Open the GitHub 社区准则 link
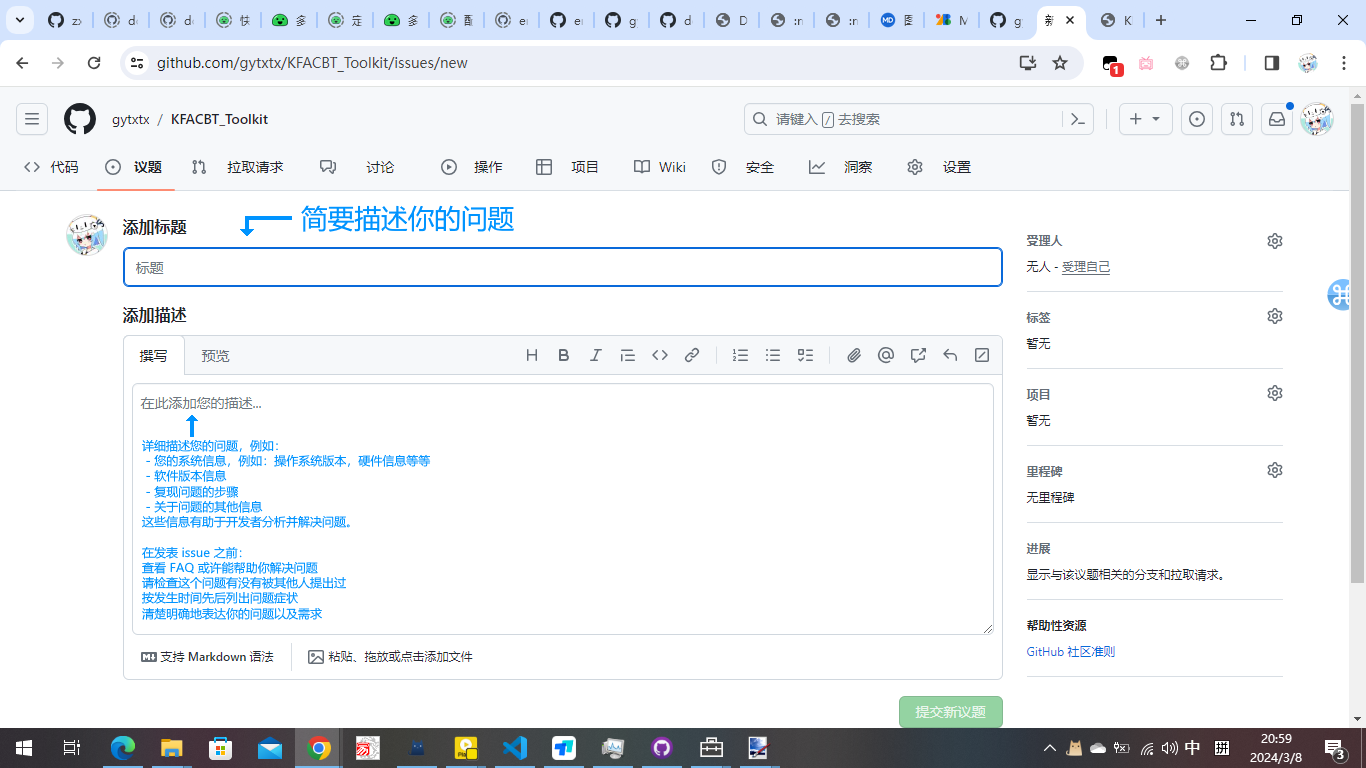The height and width of the screenshot is (768, 1366). tap(1070, 651)
